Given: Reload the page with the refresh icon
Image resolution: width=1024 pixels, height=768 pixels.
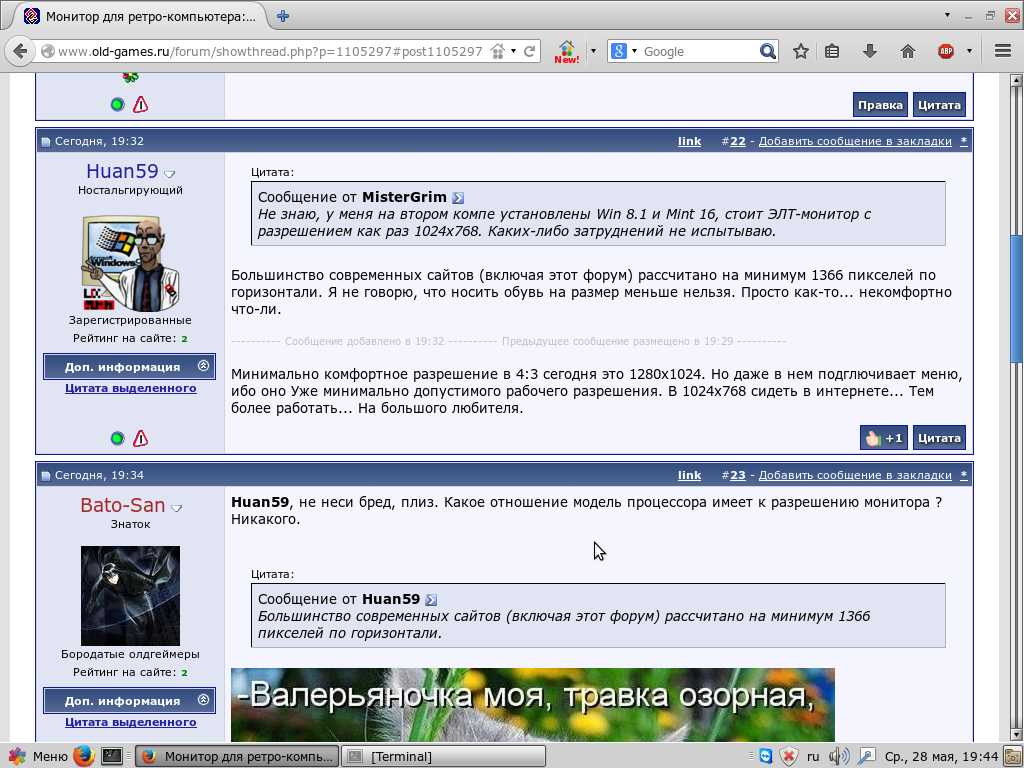Looking at the screenshot, I should [530, 51].
